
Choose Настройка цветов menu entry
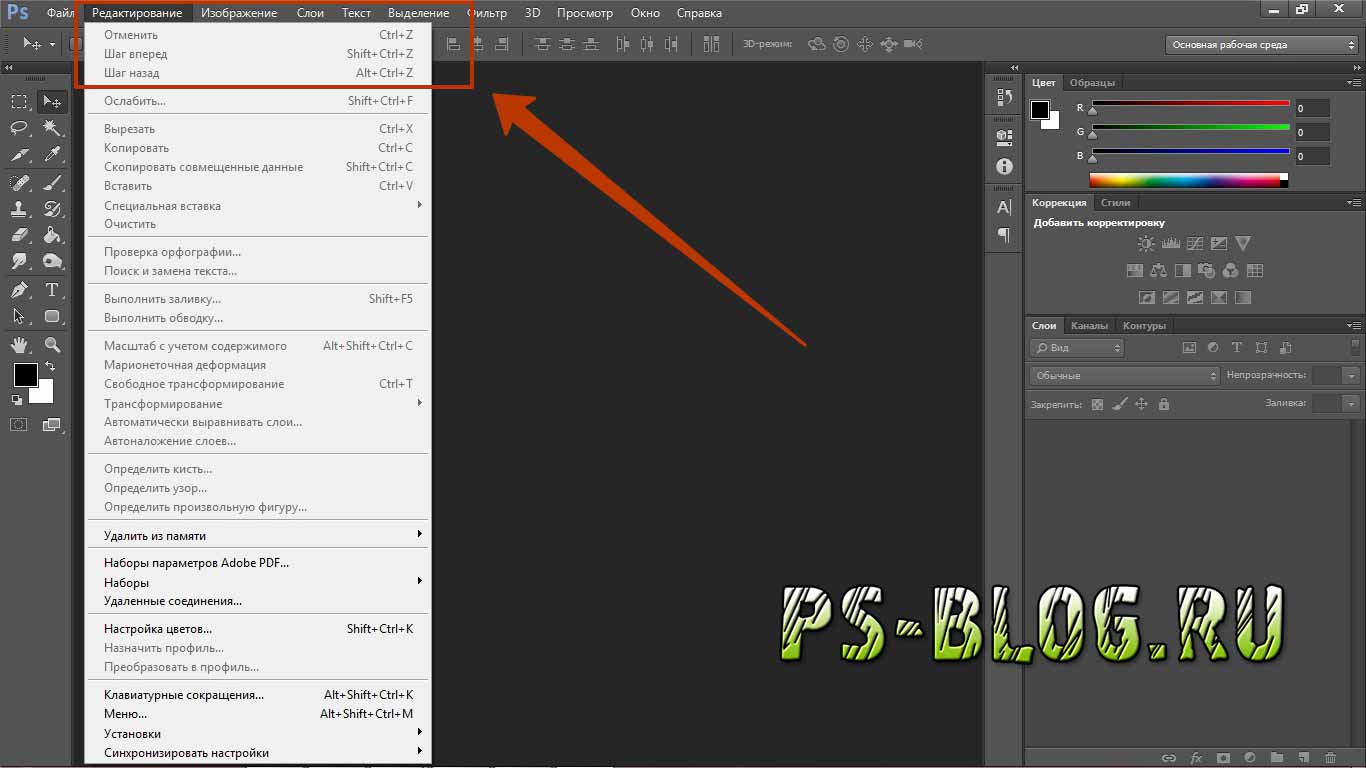click(256, 629)
